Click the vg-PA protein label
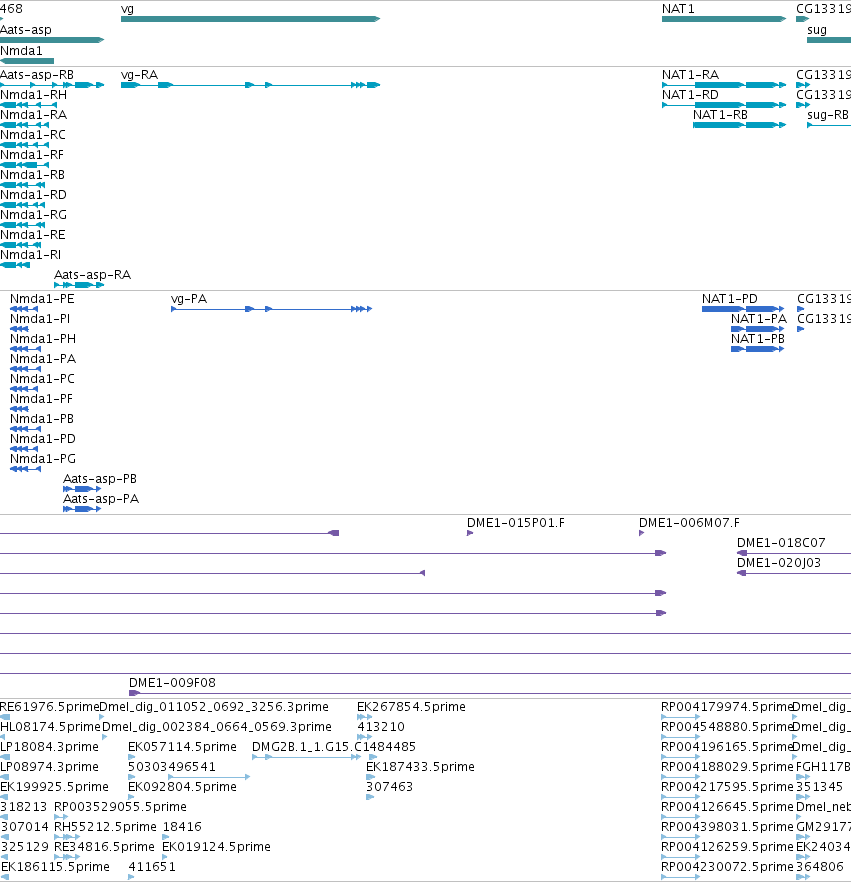Image resolution: width=851 pixels, height=882 pixels. point(189,299)
